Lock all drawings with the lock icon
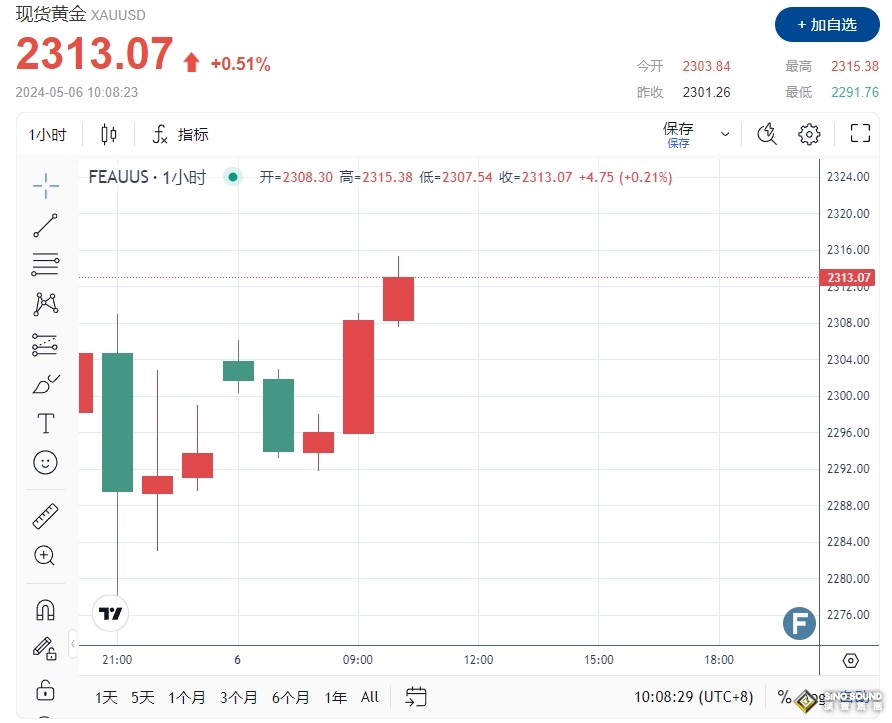The width and height of the screenshot is (892, 723). [45, 690]
